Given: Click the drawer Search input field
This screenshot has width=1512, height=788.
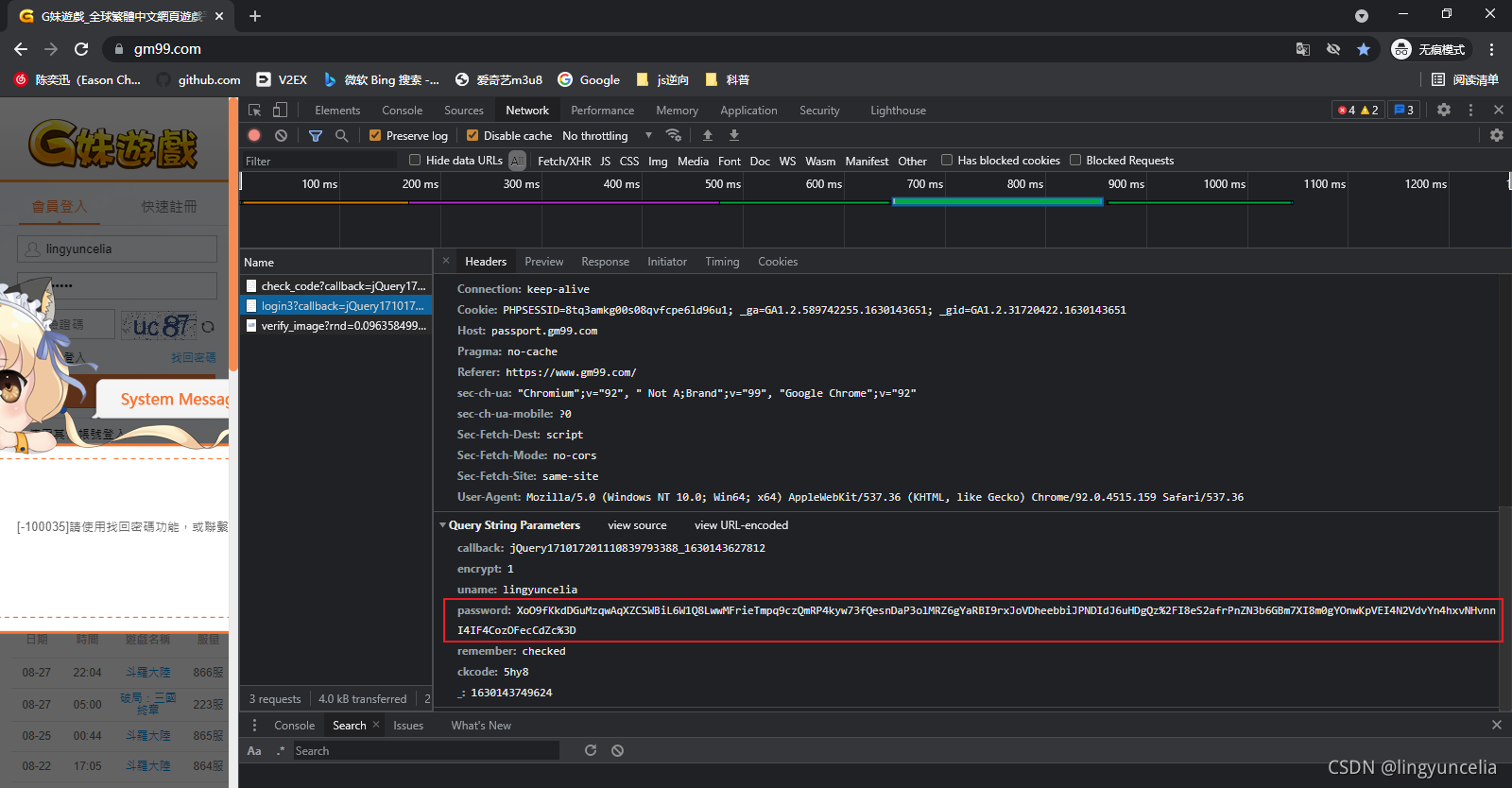Looking at the screenshot, I should (425, 750).
